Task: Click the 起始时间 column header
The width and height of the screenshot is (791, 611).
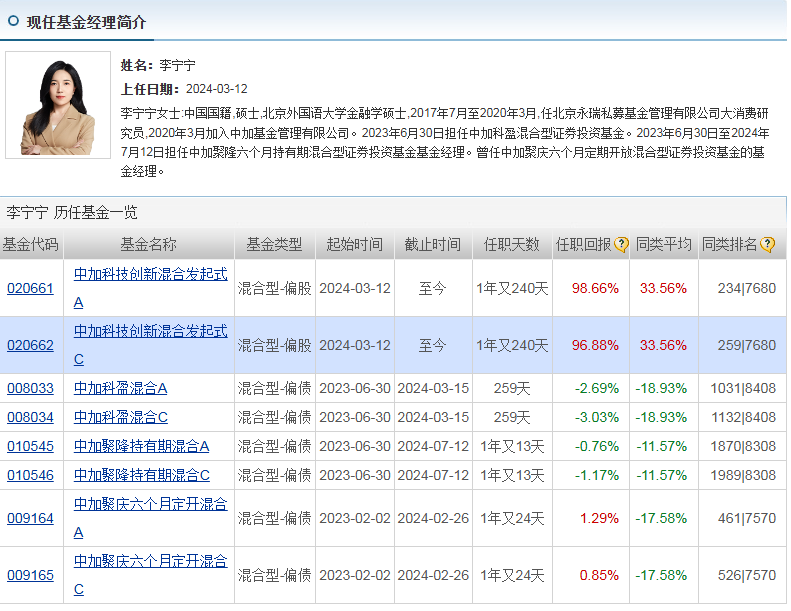Action: point(355,245)
